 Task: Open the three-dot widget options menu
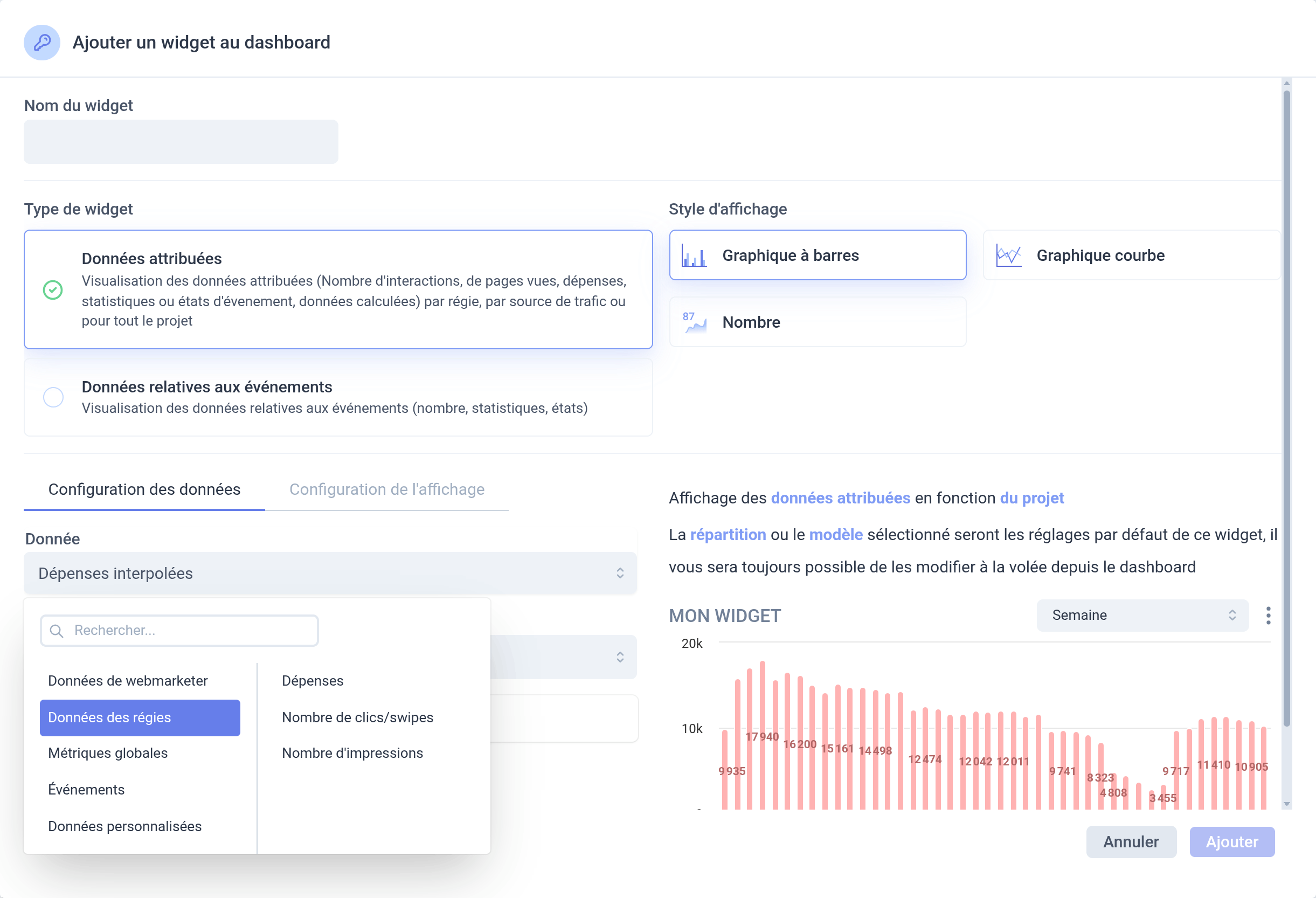[x=1268, y=615]
